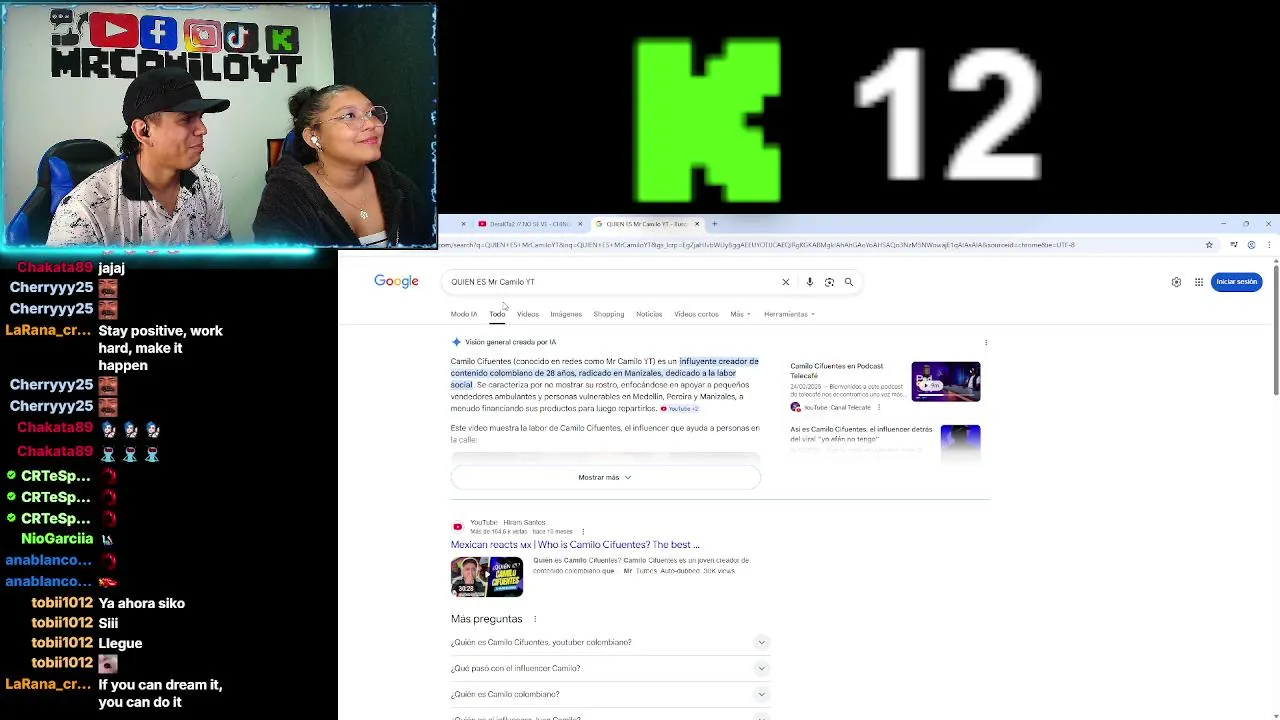Open Mexican reacts Who is Camilo Cifuentes link
The image size is (1280, 720).
(575, 545)
